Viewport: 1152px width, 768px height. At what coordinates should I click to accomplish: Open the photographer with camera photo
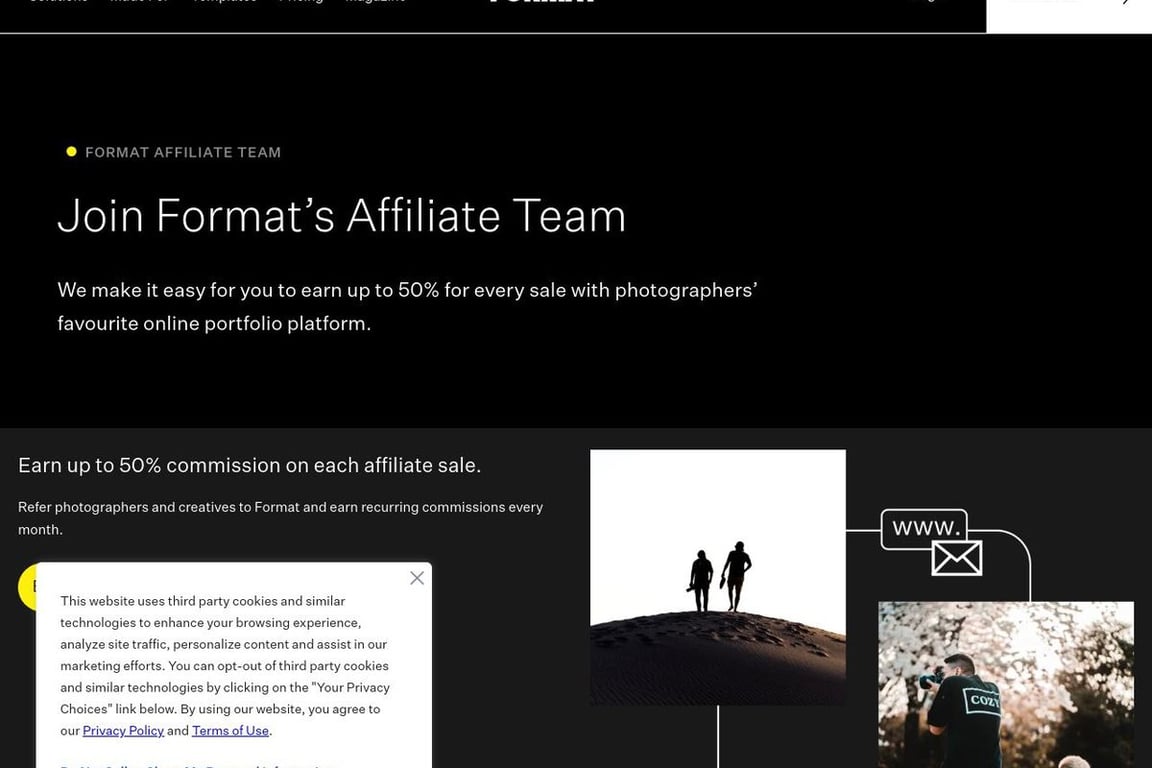[x=1006, y=685]
